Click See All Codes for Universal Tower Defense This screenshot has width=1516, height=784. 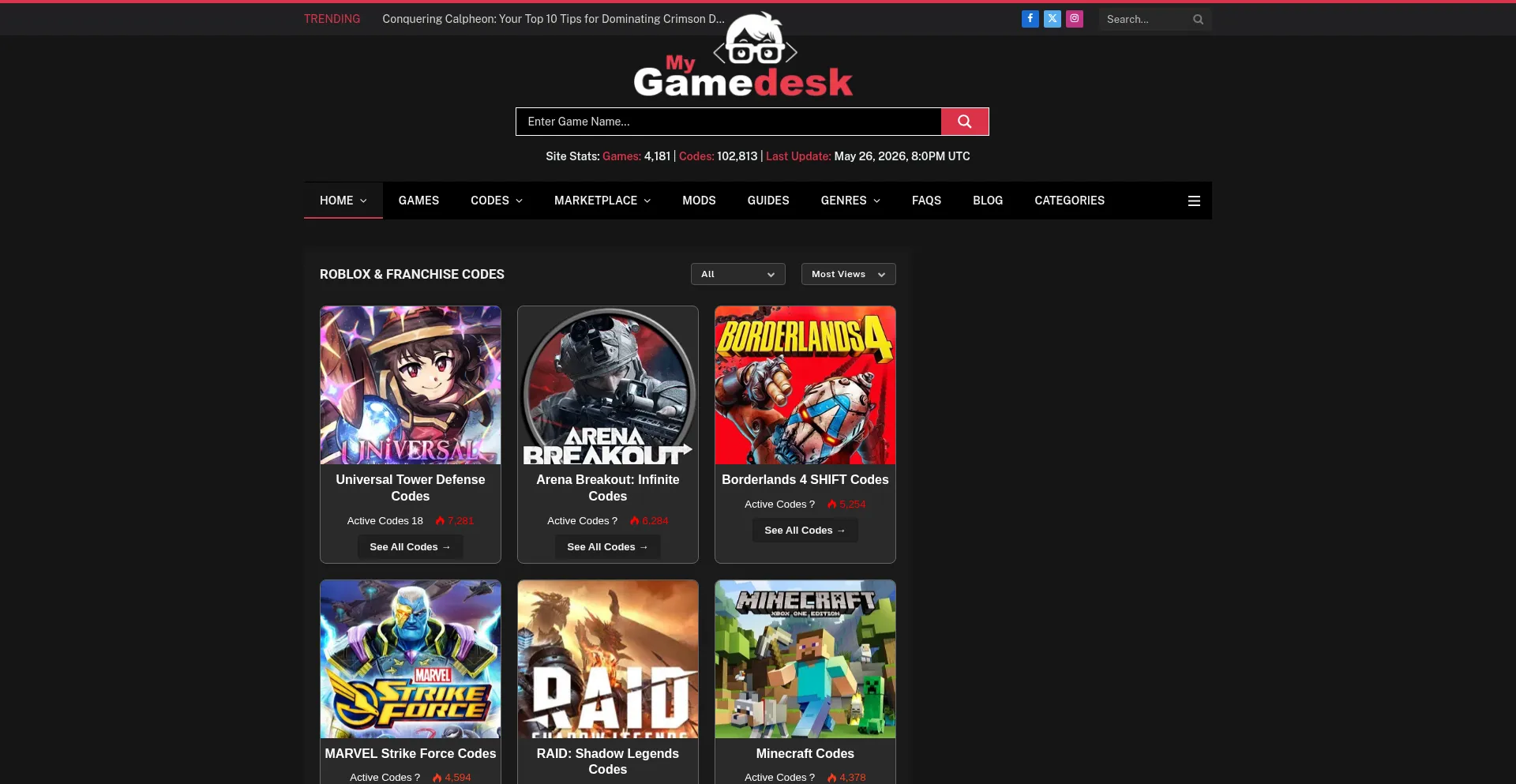point(410,547)
